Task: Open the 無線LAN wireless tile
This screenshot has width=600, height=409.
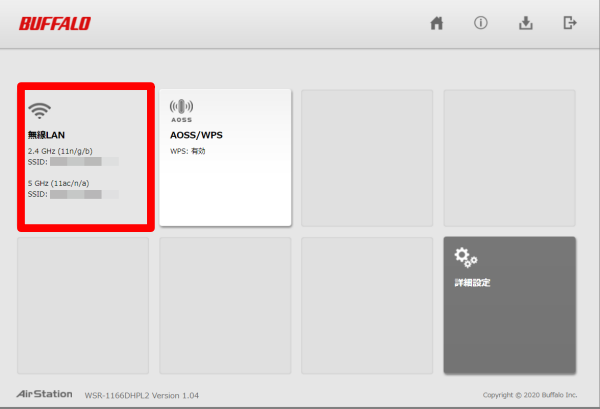Action: [86, 157]
